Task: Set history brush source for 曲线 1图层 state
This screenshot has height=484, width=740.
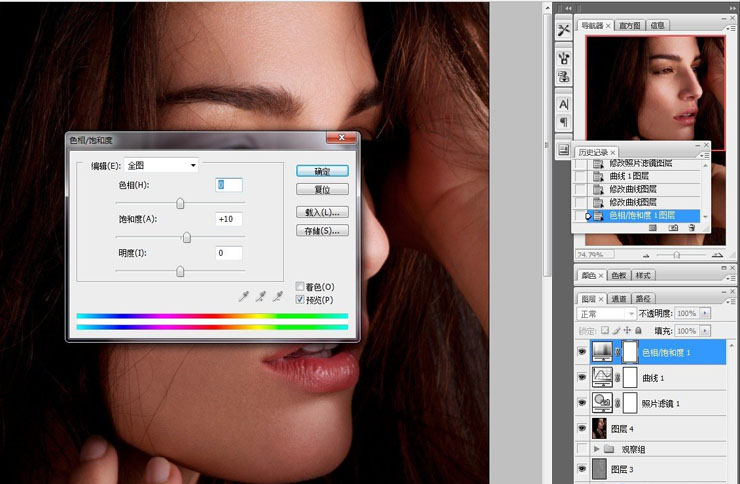Action: point(580,176)
